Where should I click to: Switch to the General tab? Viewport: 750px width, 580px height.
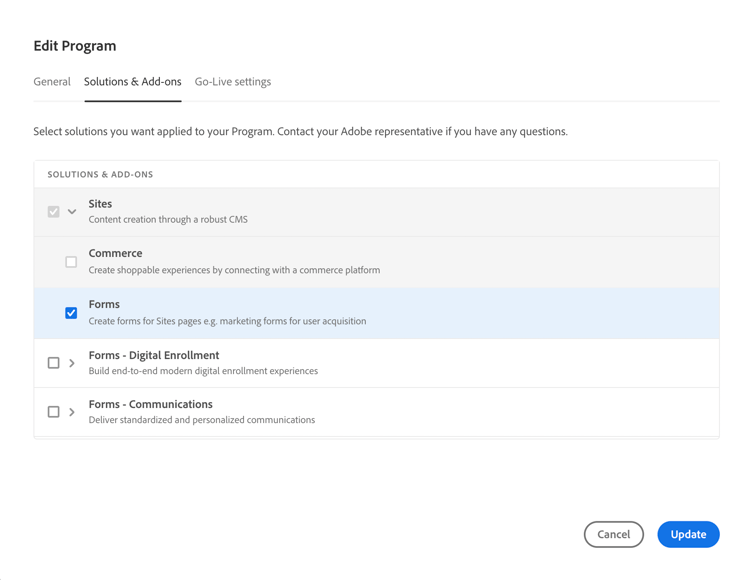tap(52, 82)
